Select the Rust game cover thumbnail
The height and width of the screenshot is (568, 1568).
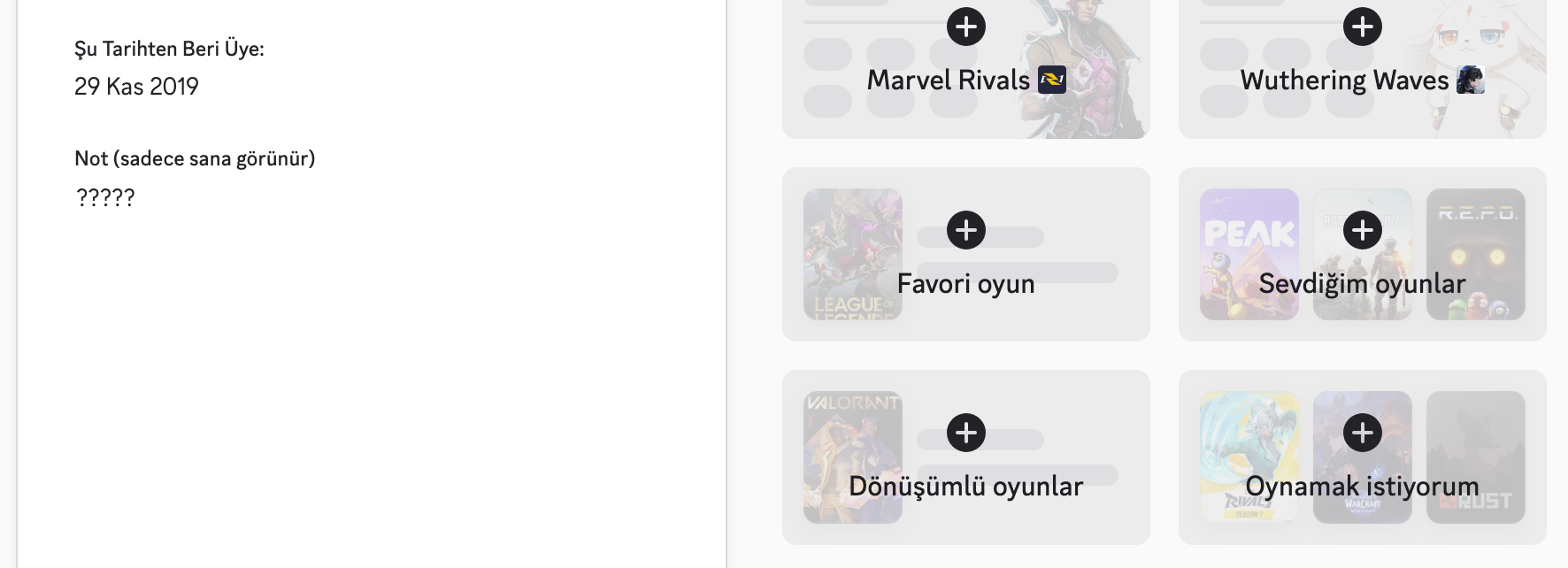[x=1476, y=457]
